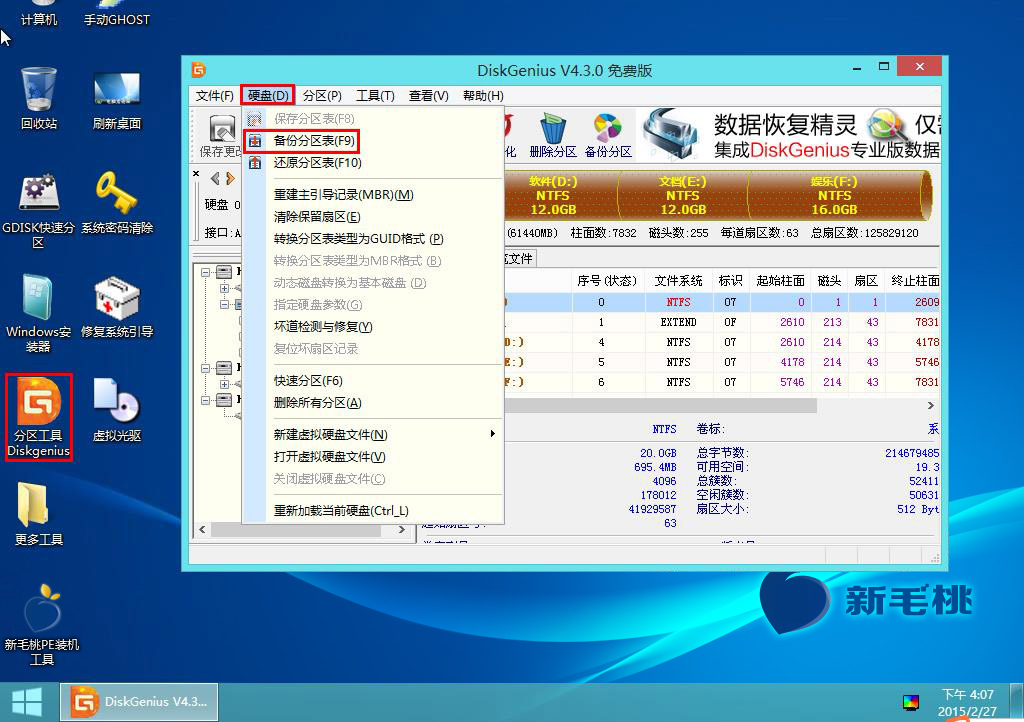The width and height of the screenshot is (1024, 722).
Task: Select the EXTEND file system cell
Action: point(679,322)
